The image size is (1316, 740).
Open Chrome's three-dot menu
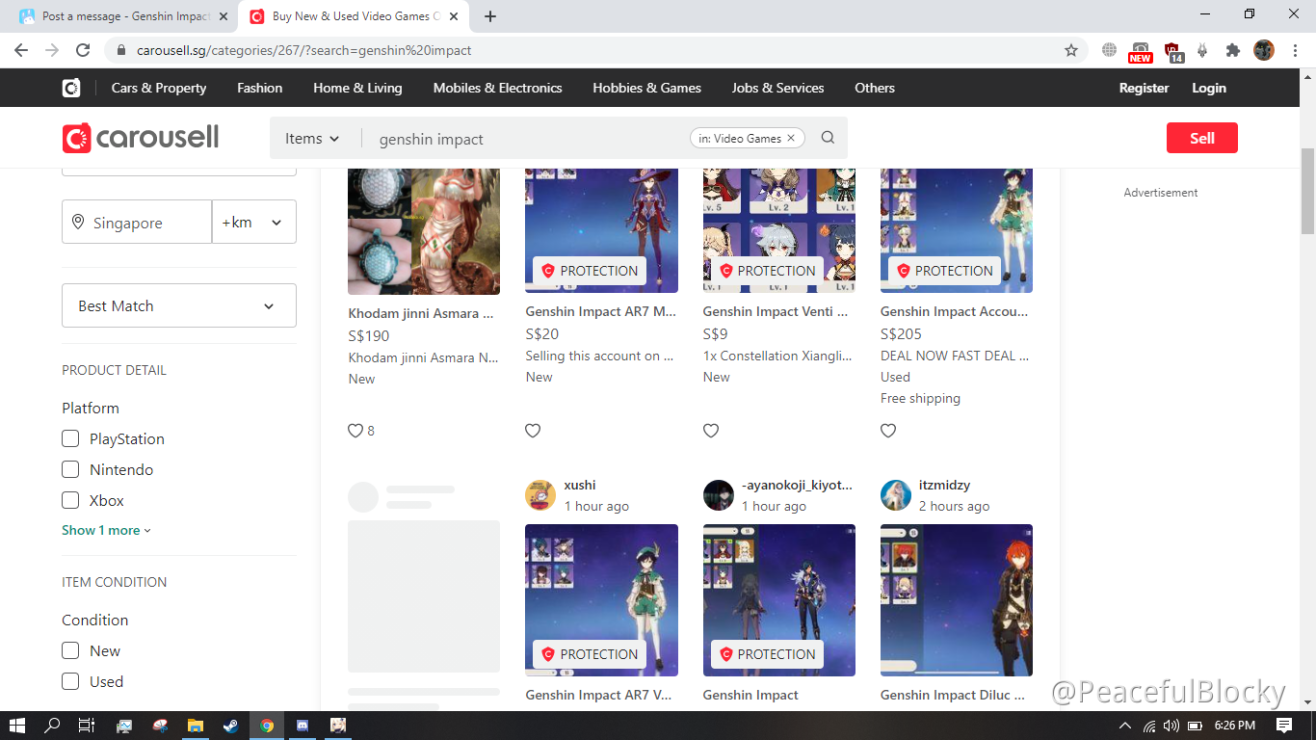1296,50
